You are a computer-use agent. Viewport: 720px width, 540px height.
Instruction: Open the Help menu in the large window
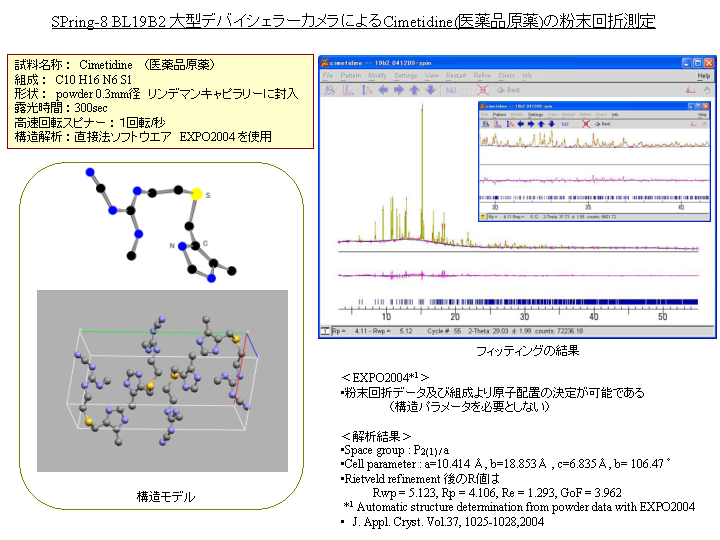703,75
